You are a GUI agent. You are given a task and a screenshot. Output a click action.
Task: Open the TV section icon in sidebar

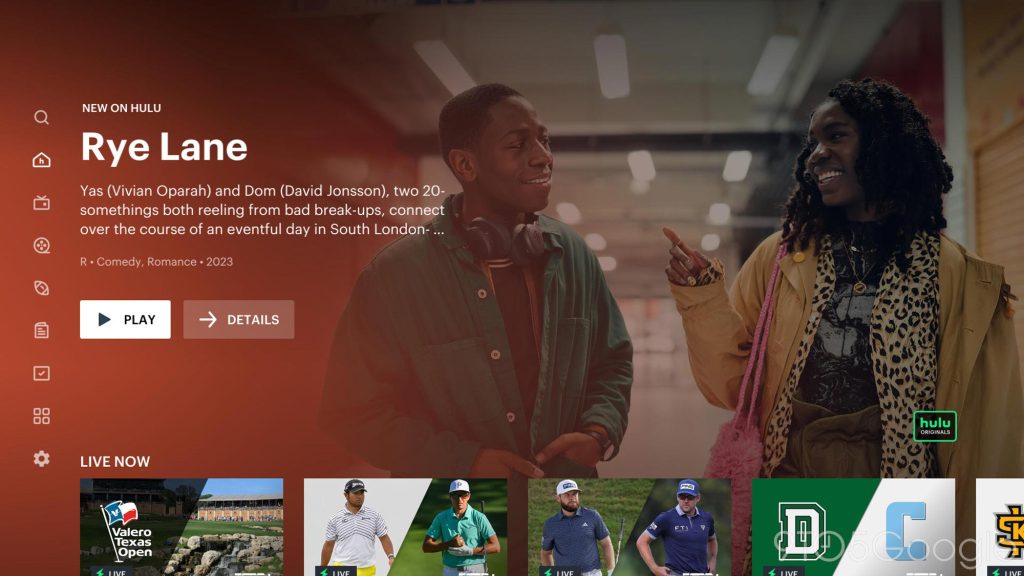tap(41, 203)
